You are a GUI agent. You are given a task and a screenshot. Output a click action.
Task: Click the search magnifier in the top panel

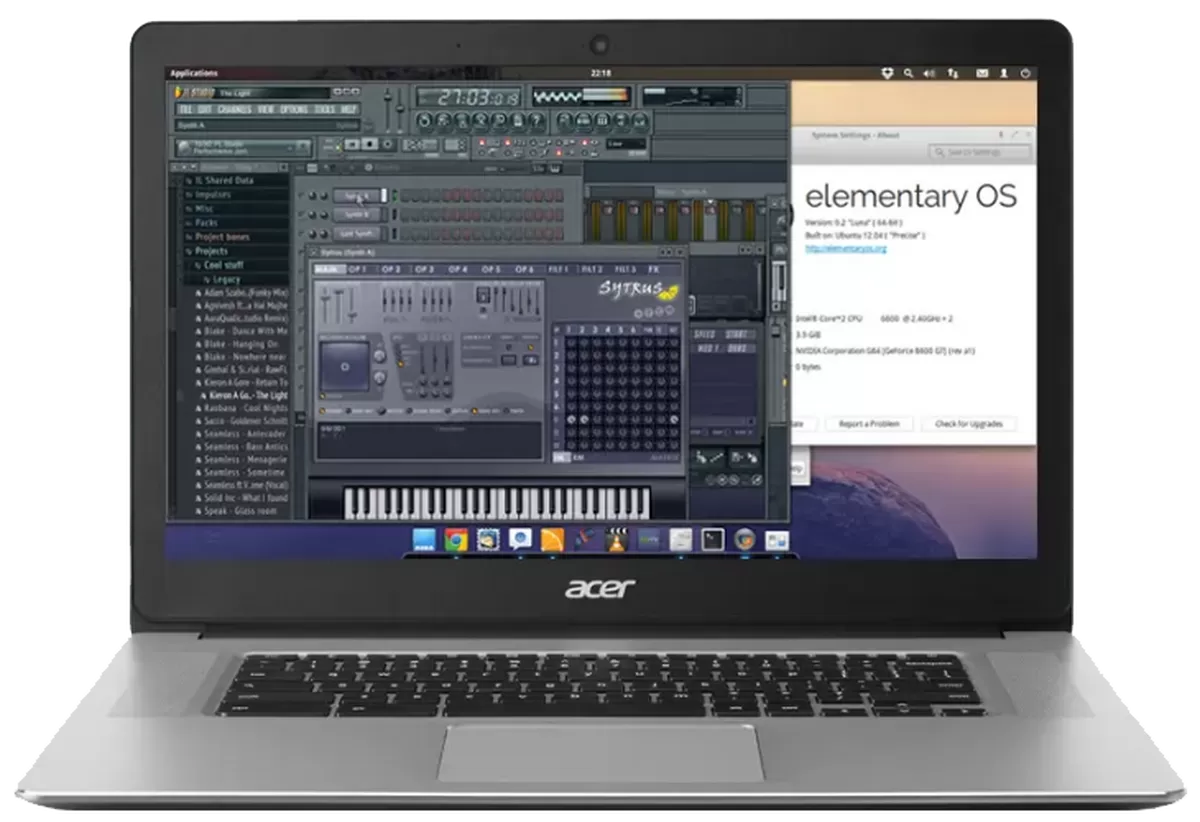(908, 73)
